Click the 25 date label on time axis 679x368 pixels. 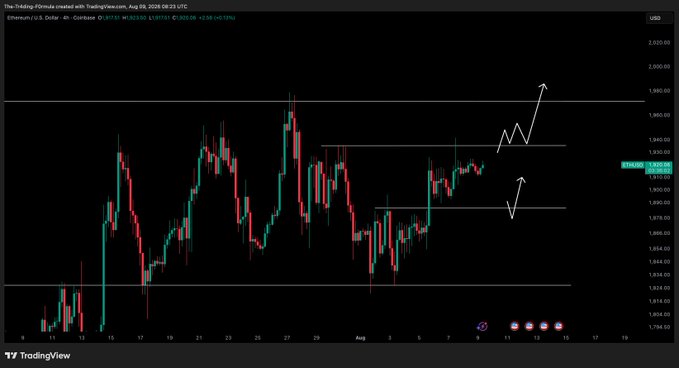pos(258,338)
